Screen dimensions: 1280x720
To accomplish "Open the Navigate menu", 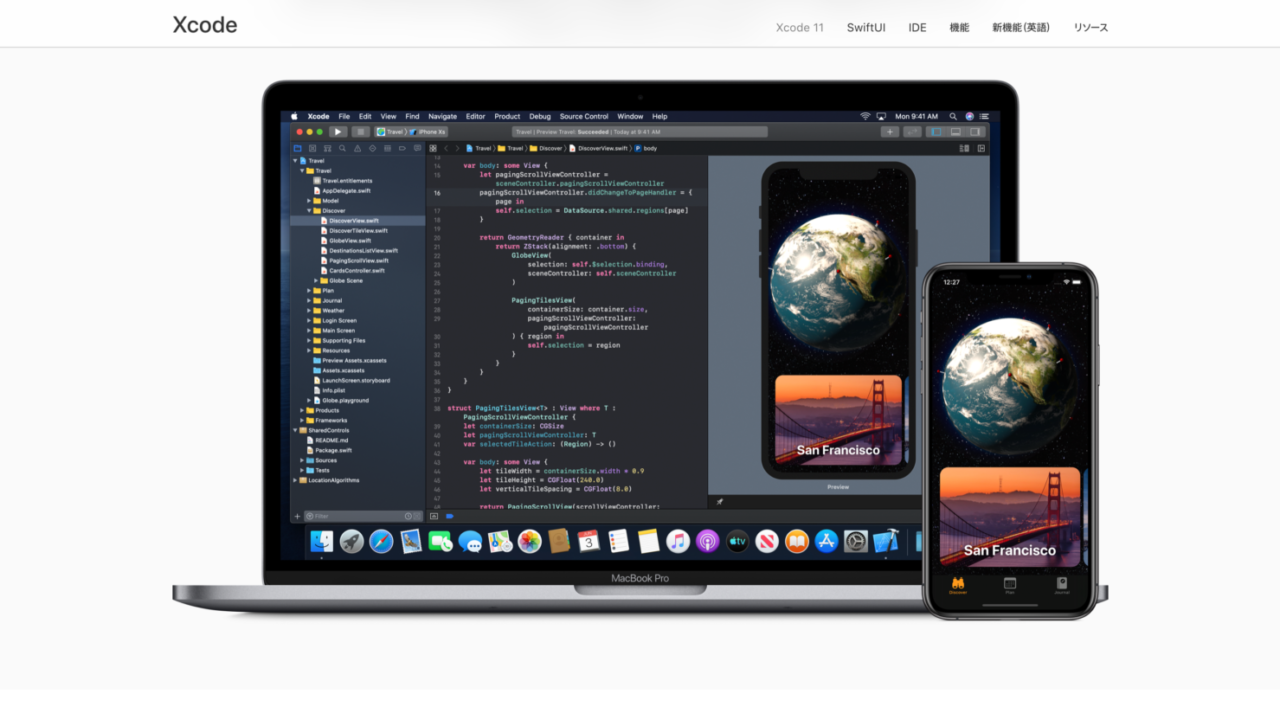I will click(442, 116).
